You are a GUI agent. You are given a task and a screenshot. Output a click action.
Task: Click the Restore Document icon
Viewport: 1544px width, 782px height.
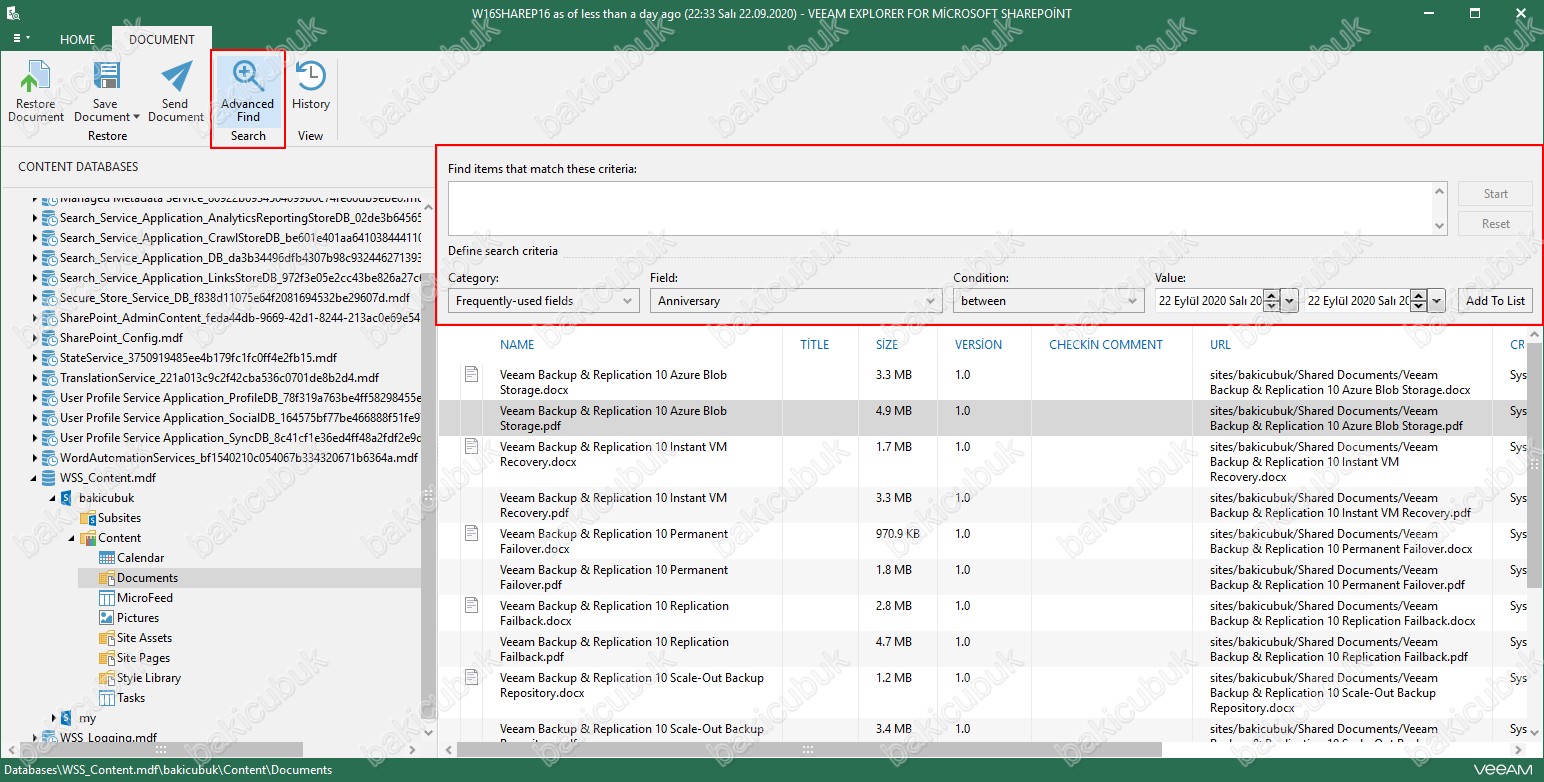coord(36,78)
